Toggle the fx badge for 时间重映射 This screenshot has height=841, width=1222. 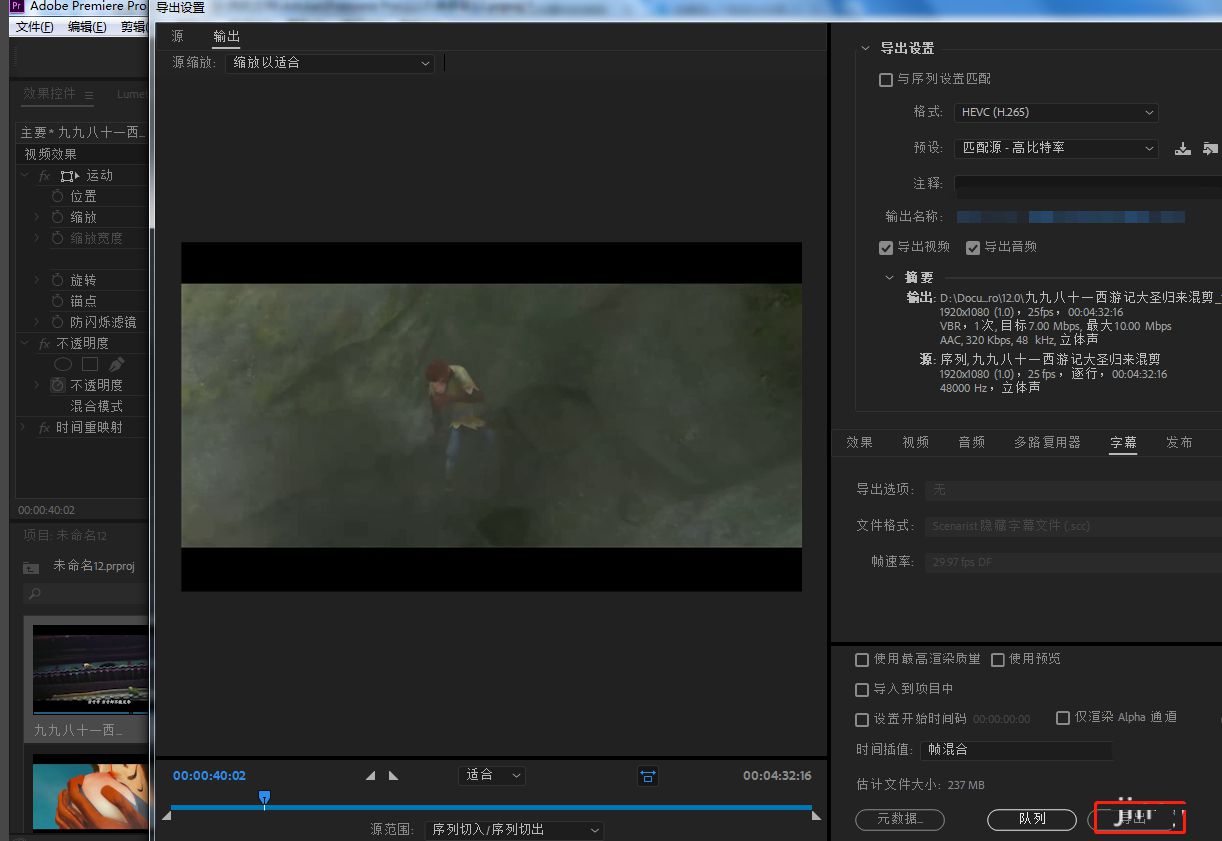click(x=45, y=427)
